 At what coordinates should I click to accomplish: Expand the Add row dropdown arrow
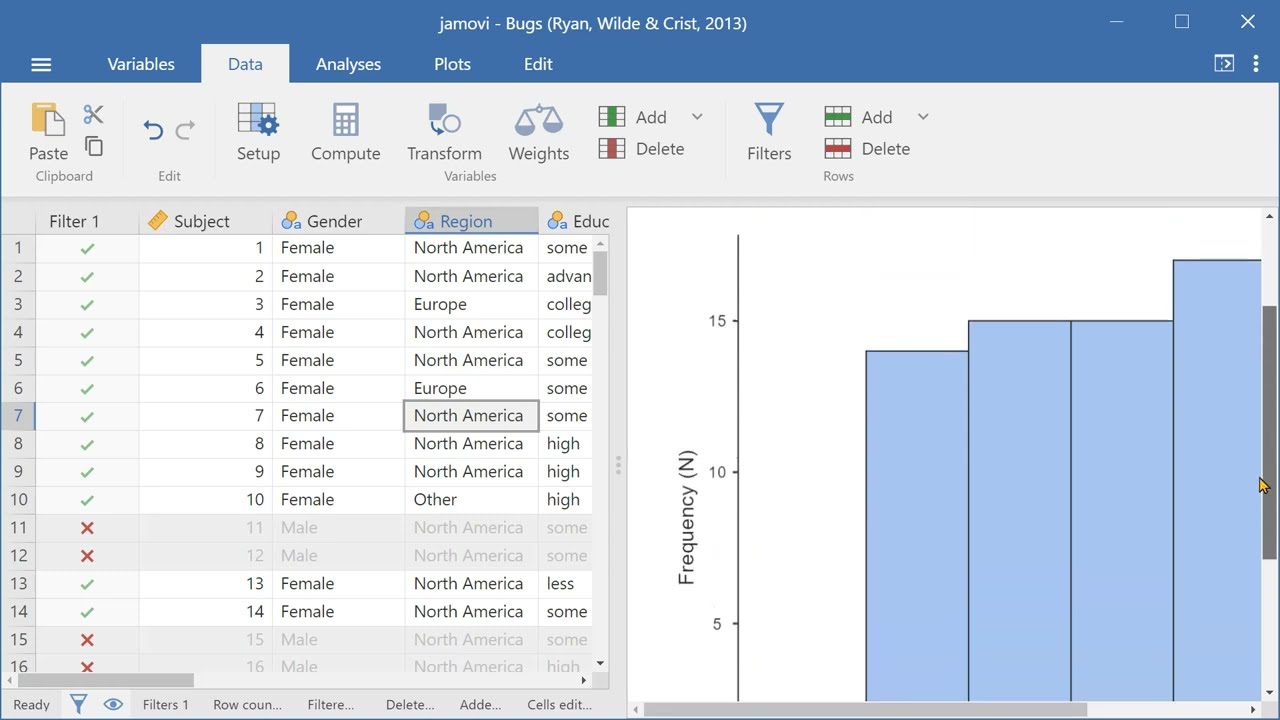click(x=923, y=117)
